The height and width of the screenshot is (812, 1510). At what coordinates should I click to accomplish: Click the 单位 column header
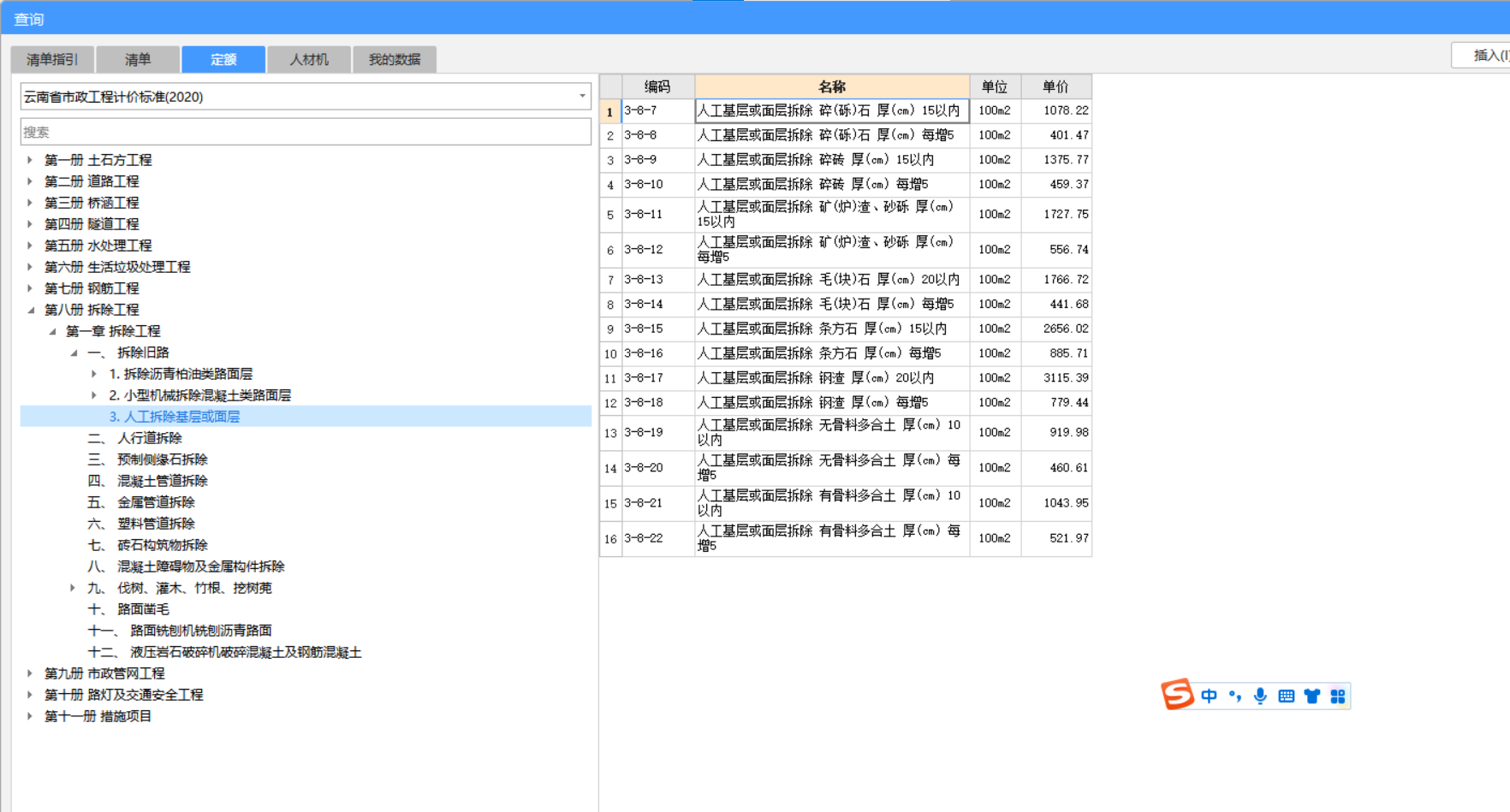tap(995, 86)
